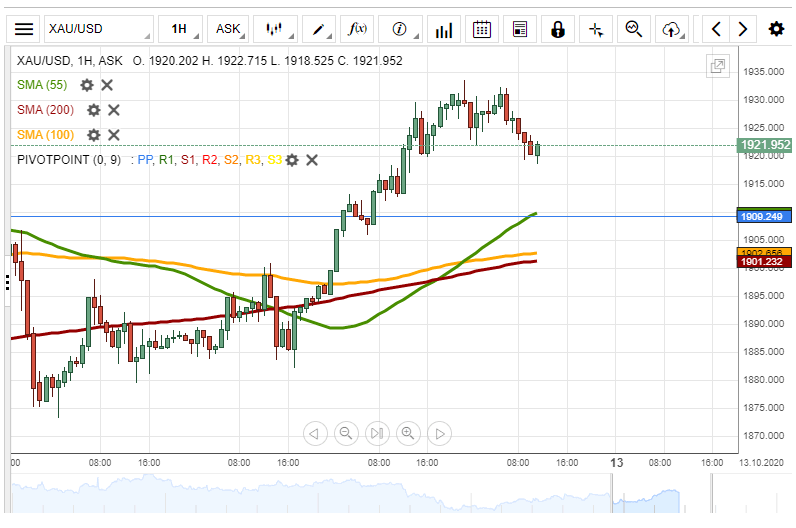The height and width of the screenshot is (528, 796).
Task: Open the hamburger main menu
Action: (24, 29)
